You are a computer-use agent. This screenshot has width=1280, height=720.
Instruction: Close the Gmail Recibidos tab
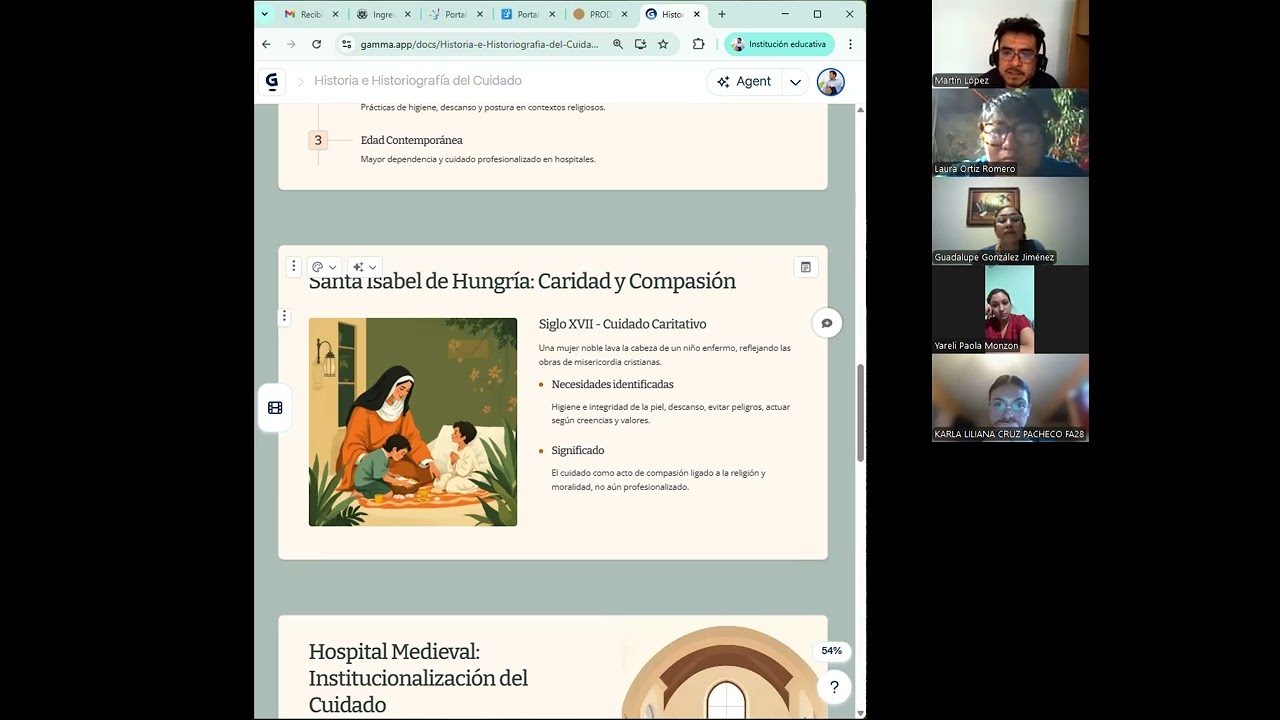(x=336, y=14)
